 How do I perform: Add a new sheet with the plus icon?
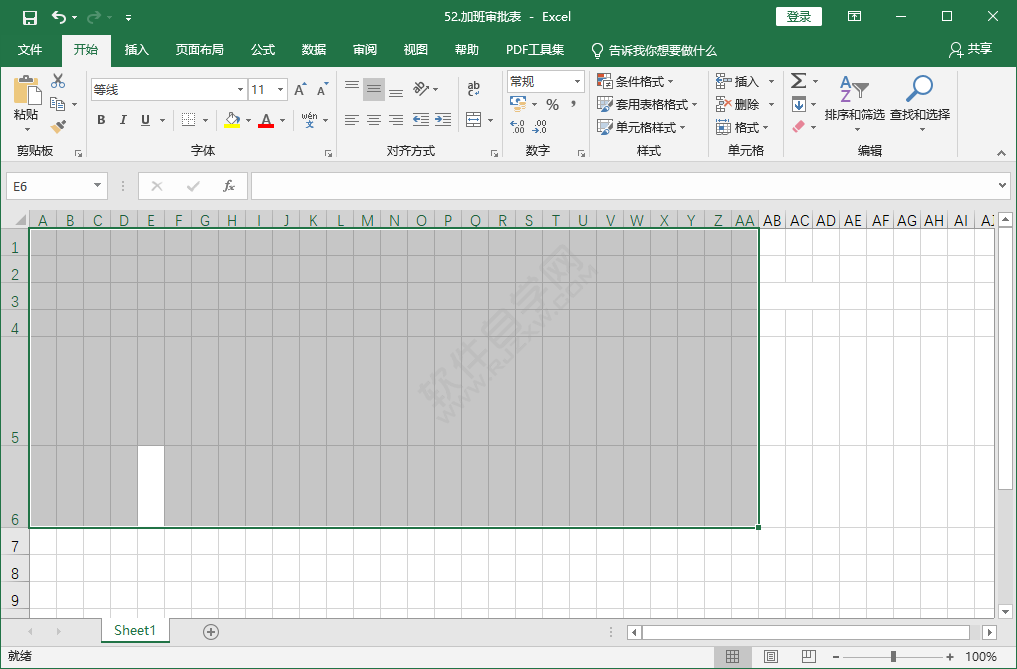click(x=210, y=631)
